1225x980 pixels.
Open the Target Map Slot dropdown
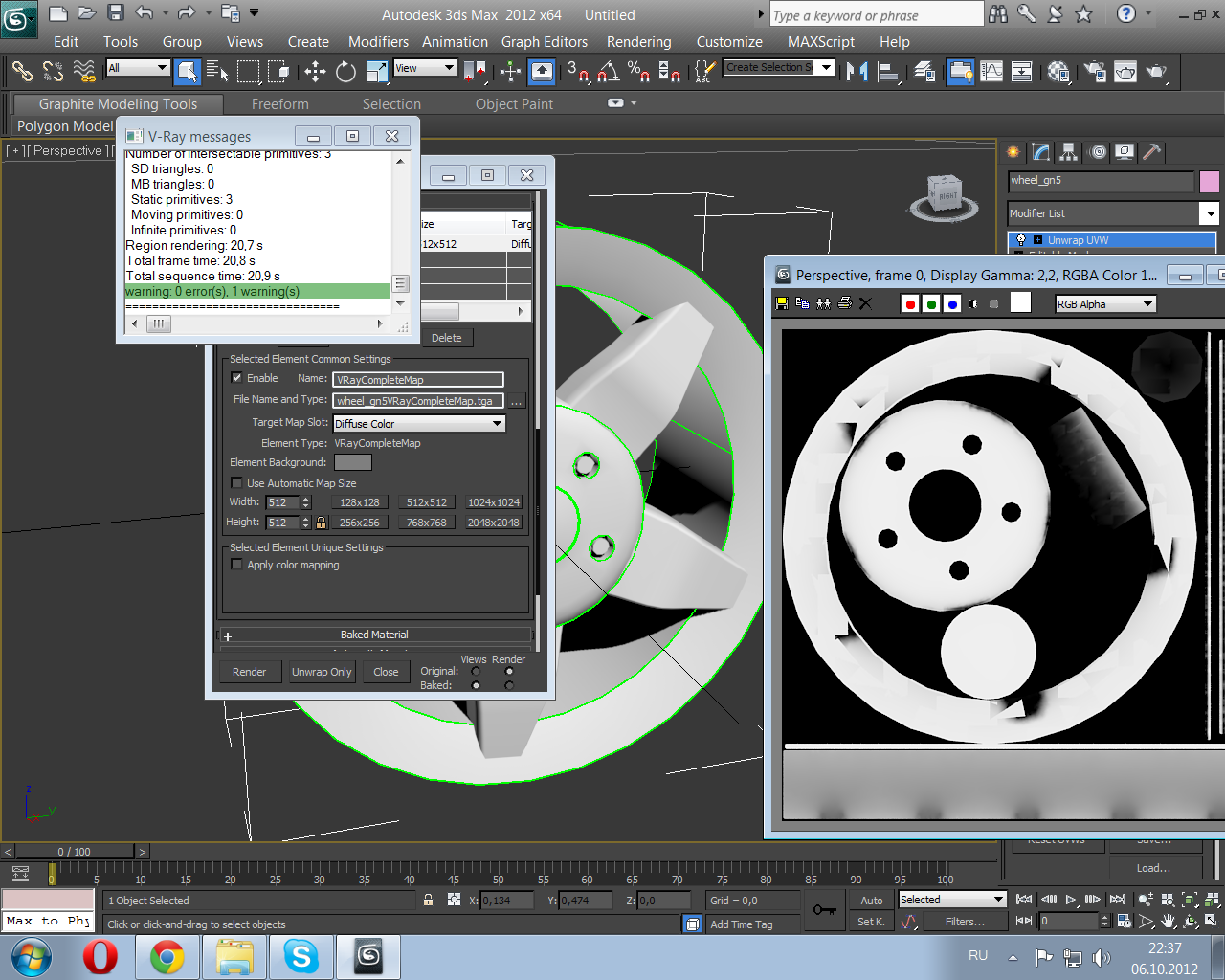(497, 423)
